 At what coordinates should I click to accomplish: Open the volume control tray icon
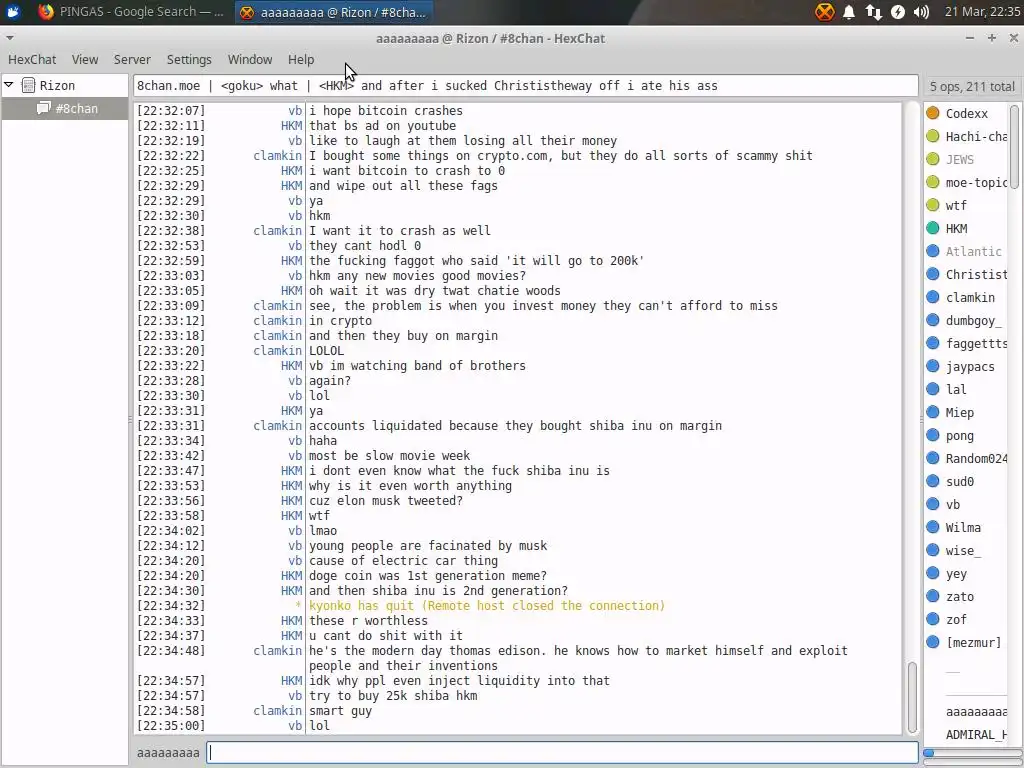[921, 12]
